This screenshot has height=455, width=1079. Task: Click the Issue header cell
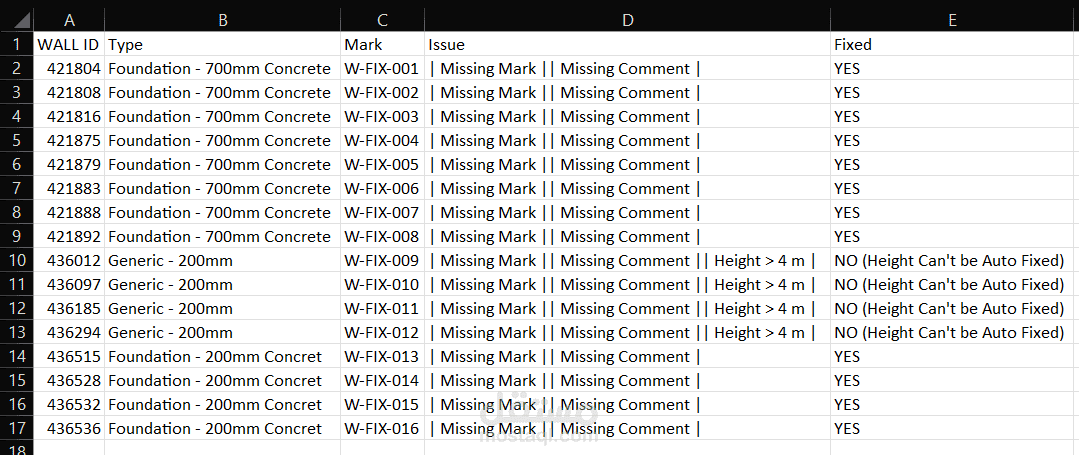pyautogui.click(x=627, y=45)
